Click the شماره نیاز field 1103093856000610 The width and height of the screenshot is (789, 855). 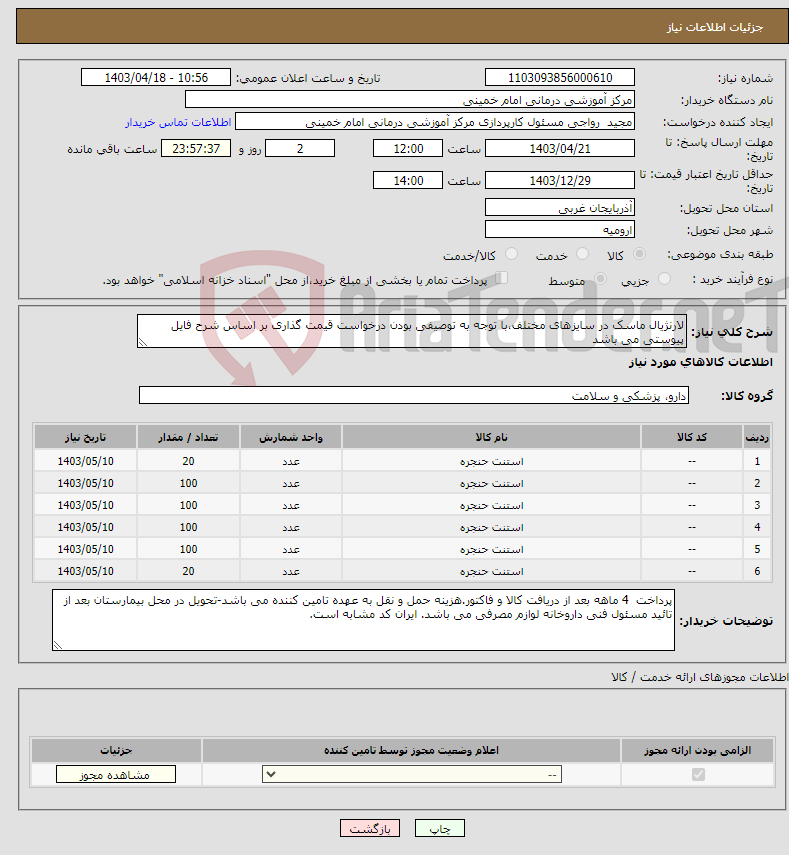[x=560, y=77]
